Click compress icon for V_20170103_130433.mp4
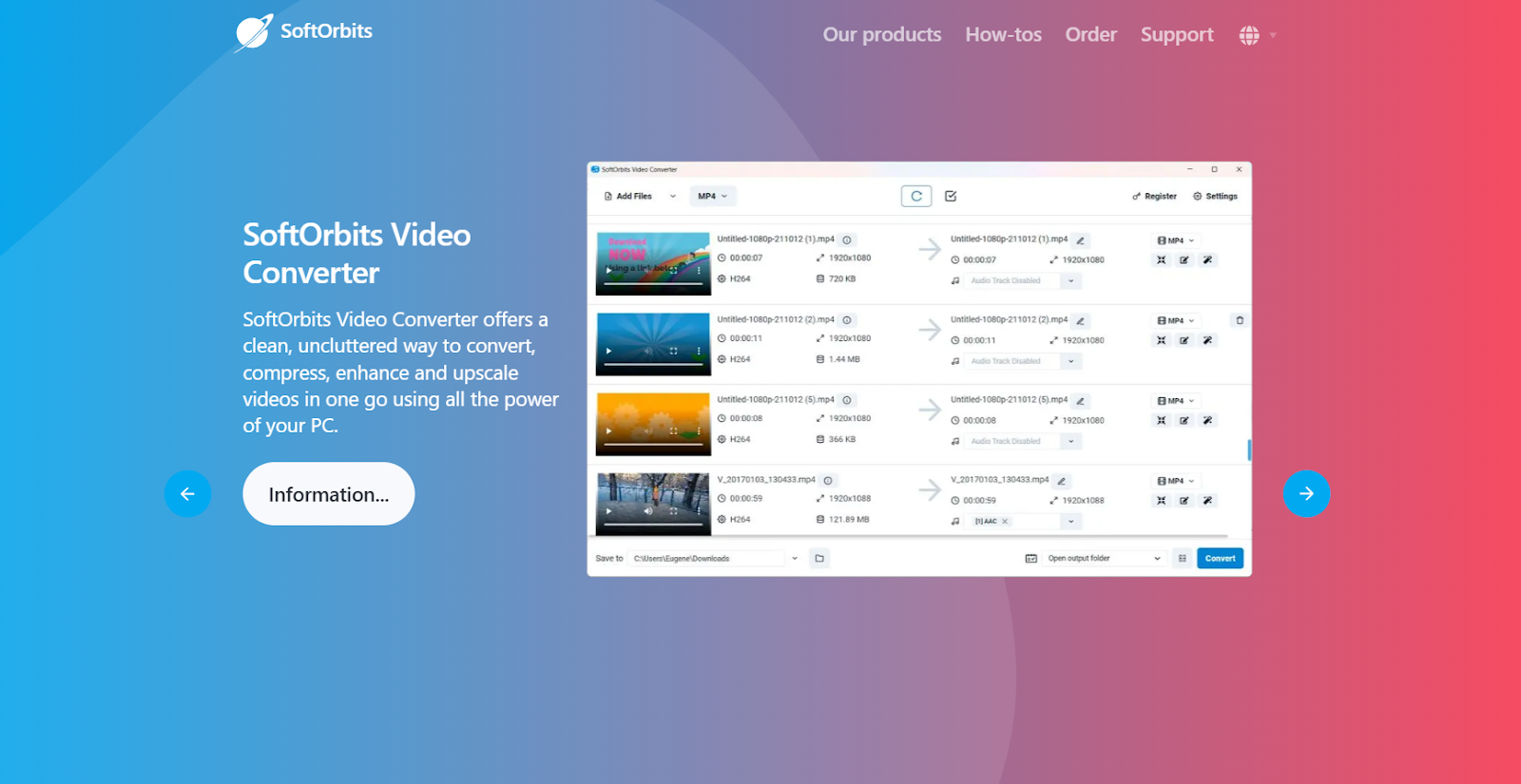Image resolution: width=1521 pixels, height=784 pixels. click(1162, 501)
